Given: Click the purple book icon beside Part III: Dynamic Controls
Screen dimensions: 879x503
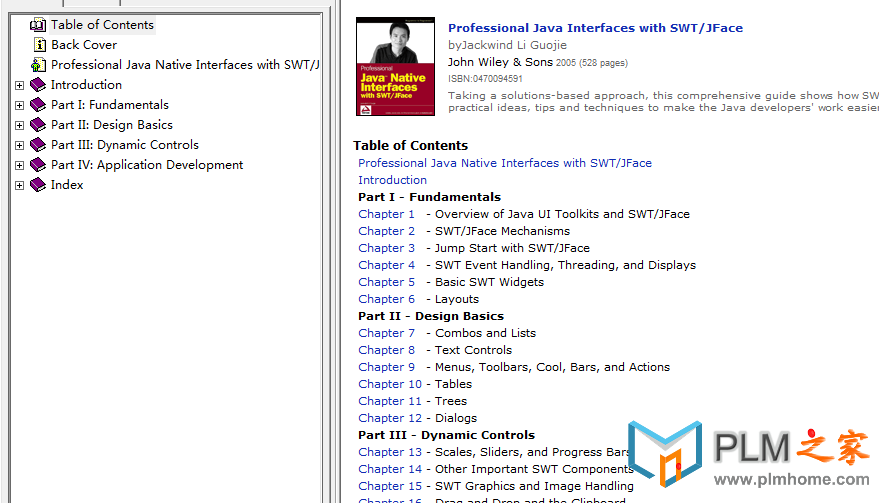Looking at the screenshot, I should pyautogui.click(x=38, y=145).
